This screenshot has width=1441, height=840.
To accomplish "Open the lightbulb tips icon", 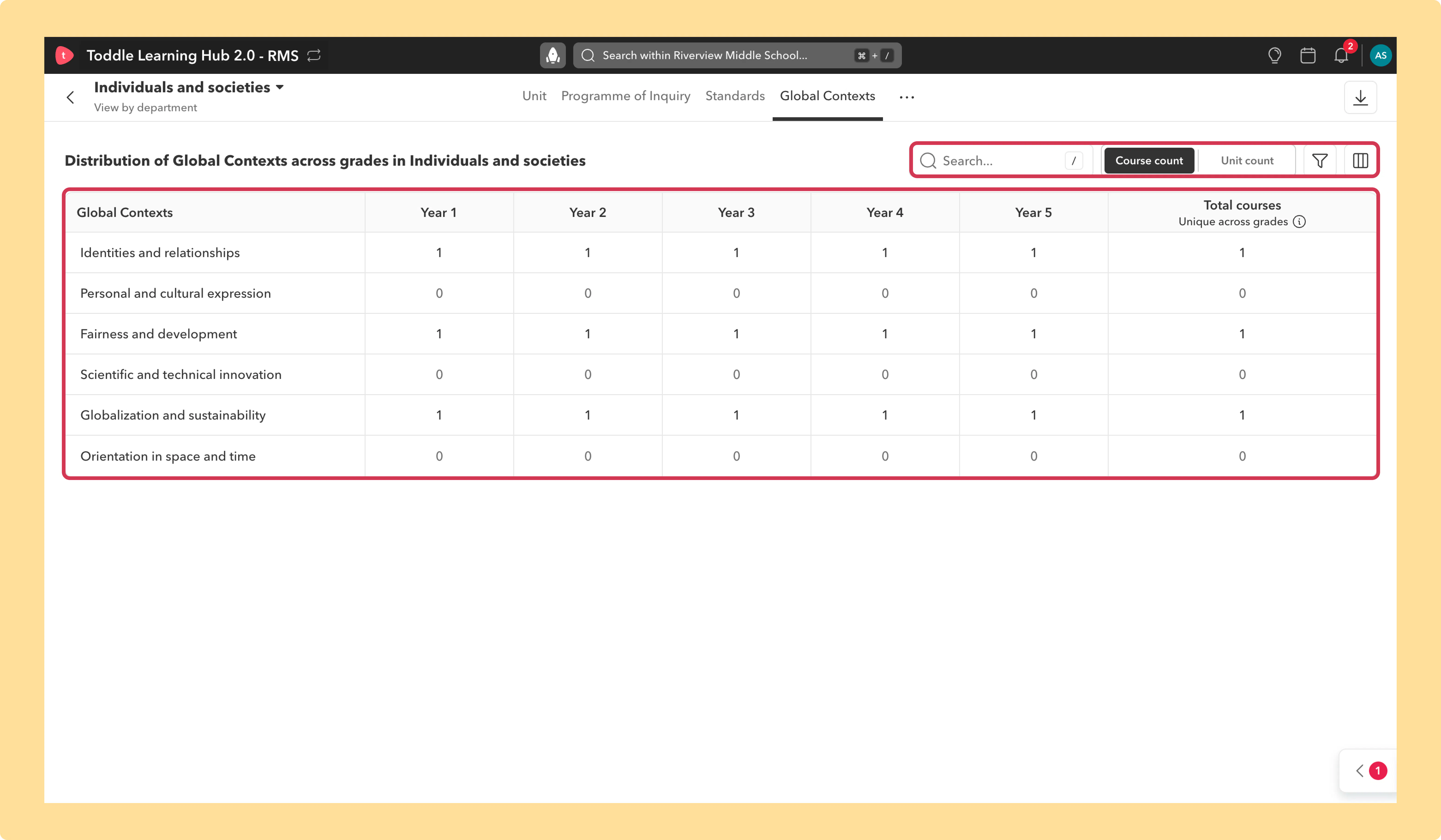I will 1275,55.
